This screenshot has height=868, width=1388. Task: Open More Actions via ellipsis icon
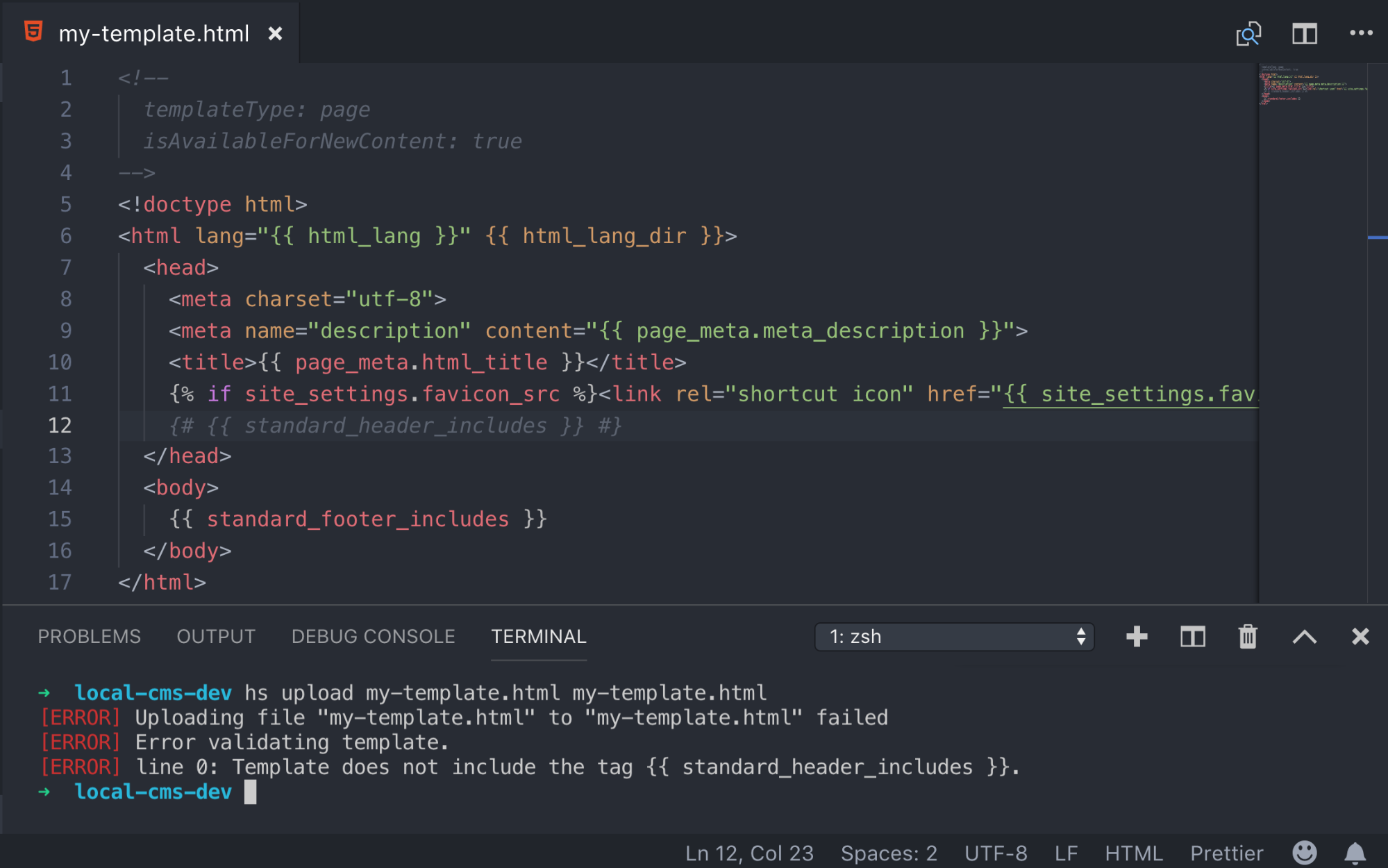(x=1360, y=33)
